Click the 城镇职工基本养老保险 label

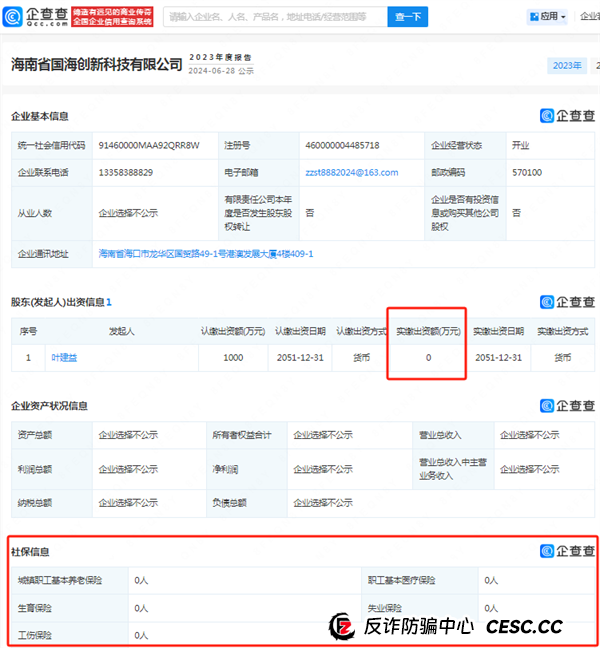click(x=60, y=581)
